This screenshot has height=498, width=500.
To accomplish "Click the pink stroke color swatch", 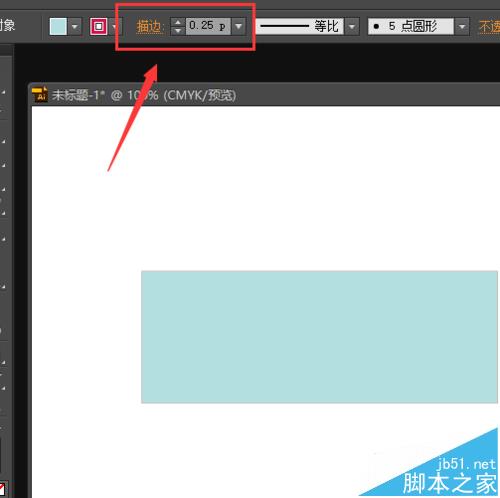I will tap(99, 26).
